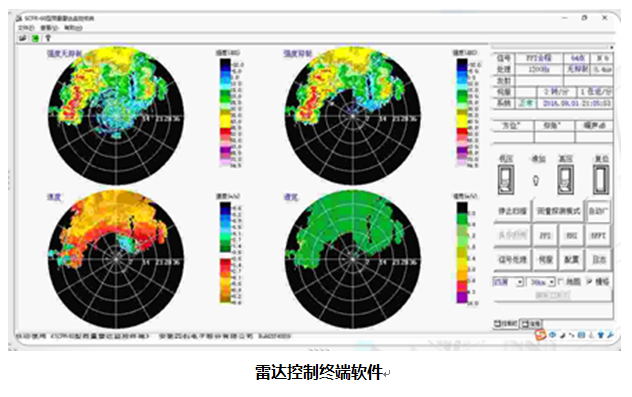Click the 强度无抑制 panel title
The width and height of the screenshot is (632, 397).
(64, 54)
